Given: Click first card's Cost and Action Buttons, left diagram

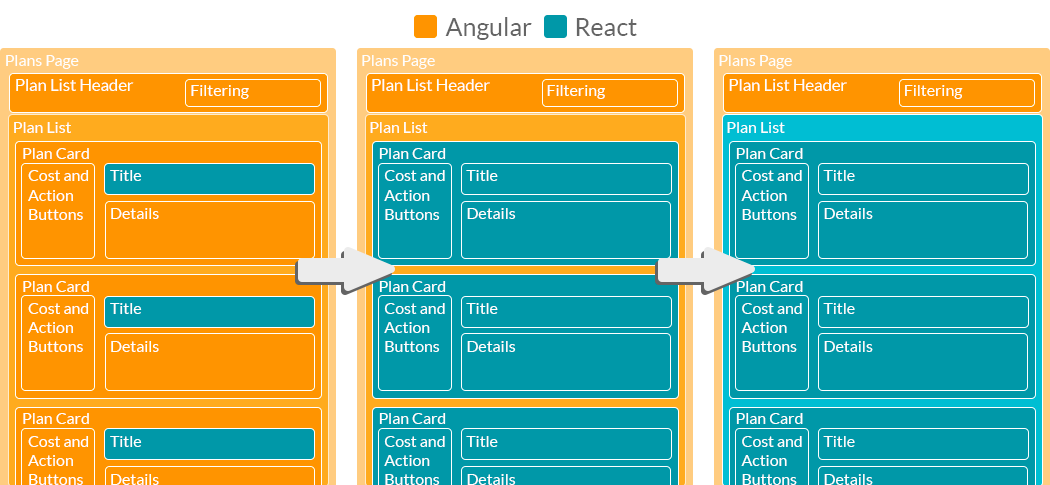Looking at the screenshot, I should [58, 211].
